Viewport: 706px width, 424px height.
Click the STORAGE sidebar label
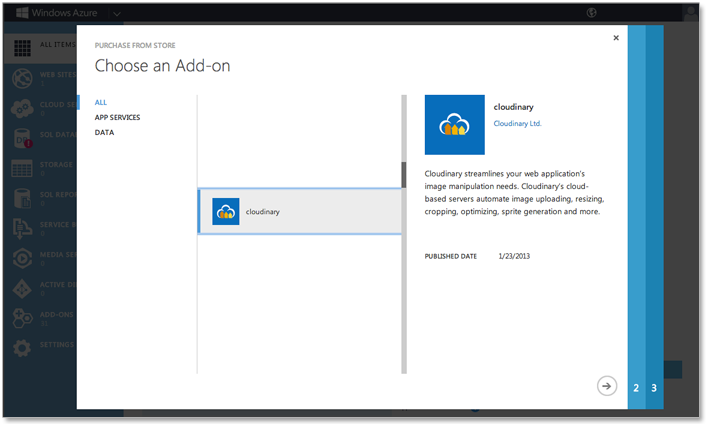(56, 165)
